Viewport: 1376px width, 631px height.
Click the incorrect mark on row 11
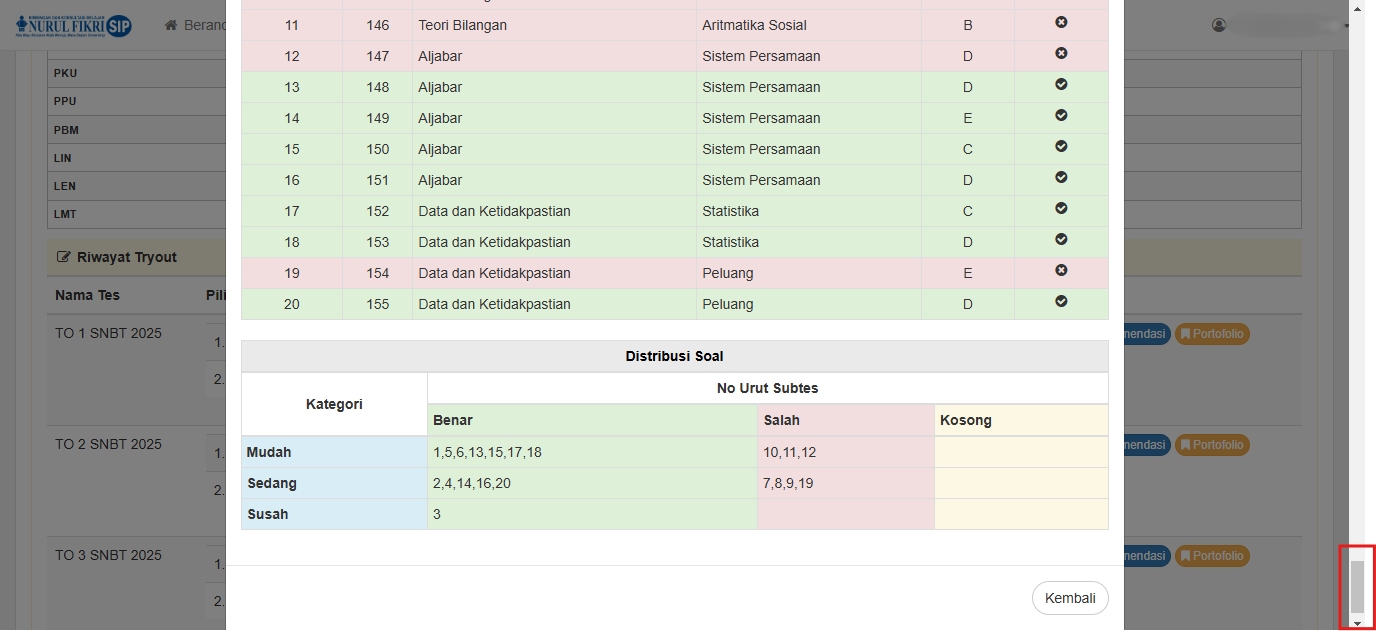tap(1061, 22)
